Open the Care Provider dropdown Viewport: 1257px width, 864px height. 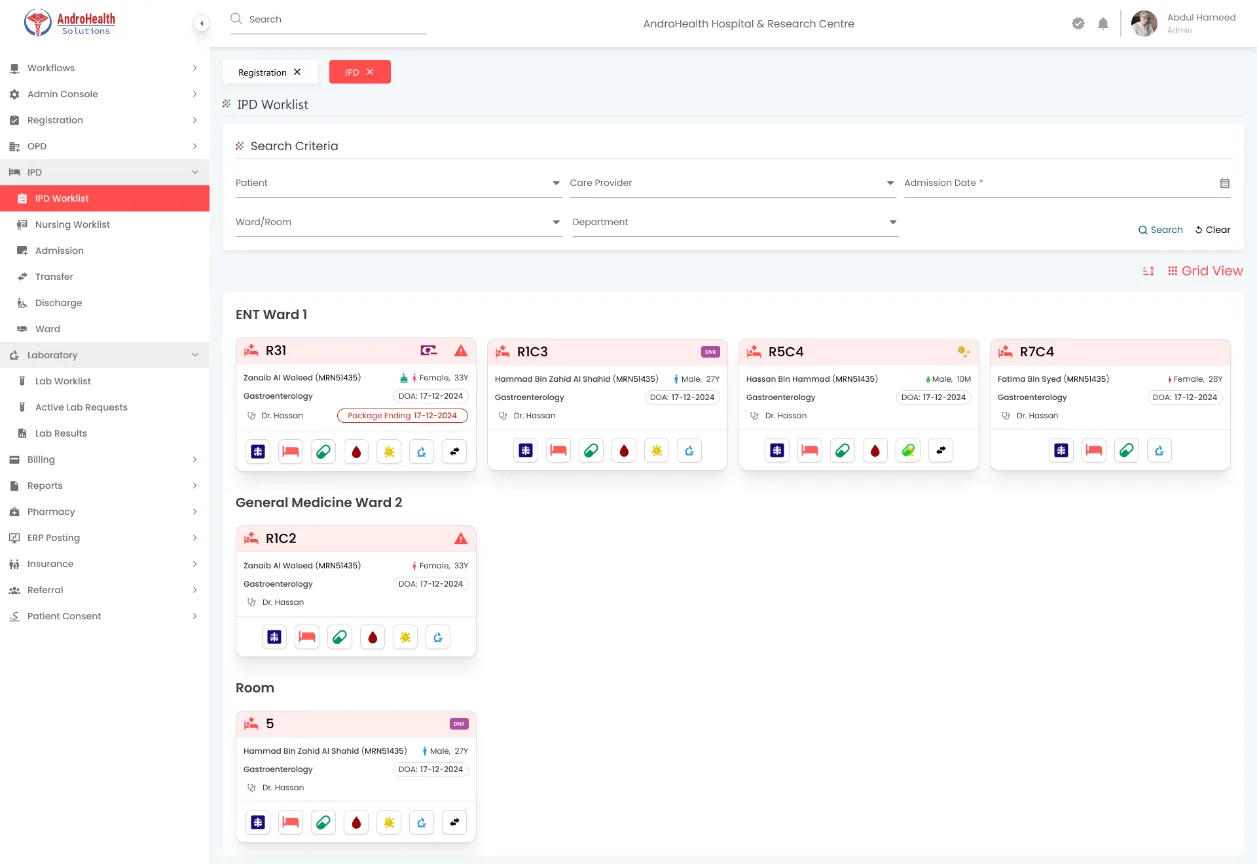[x=732, y=184]
